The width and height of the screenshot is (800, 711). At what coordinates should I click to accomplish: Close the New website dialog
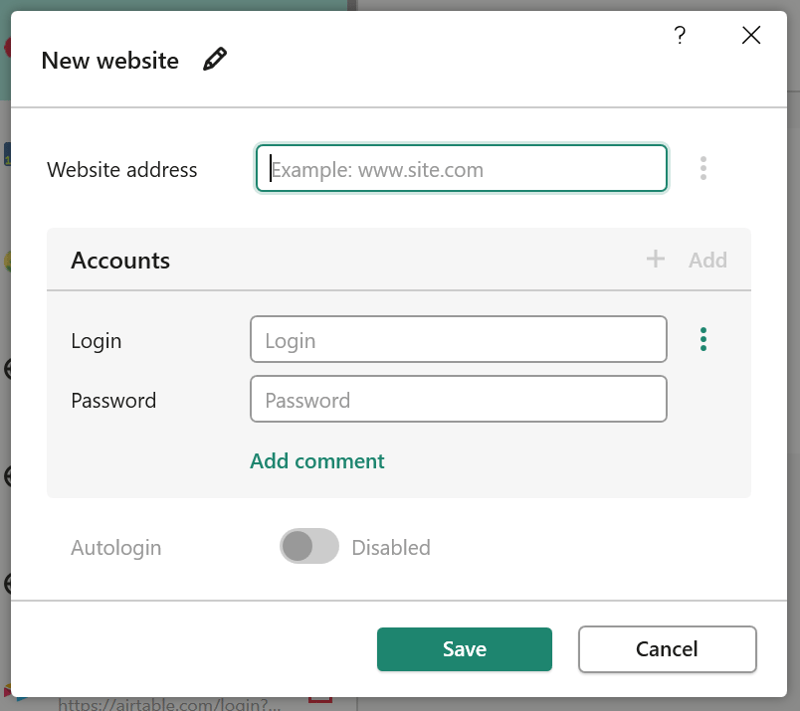pyautogui.click(x=751, y=35)
